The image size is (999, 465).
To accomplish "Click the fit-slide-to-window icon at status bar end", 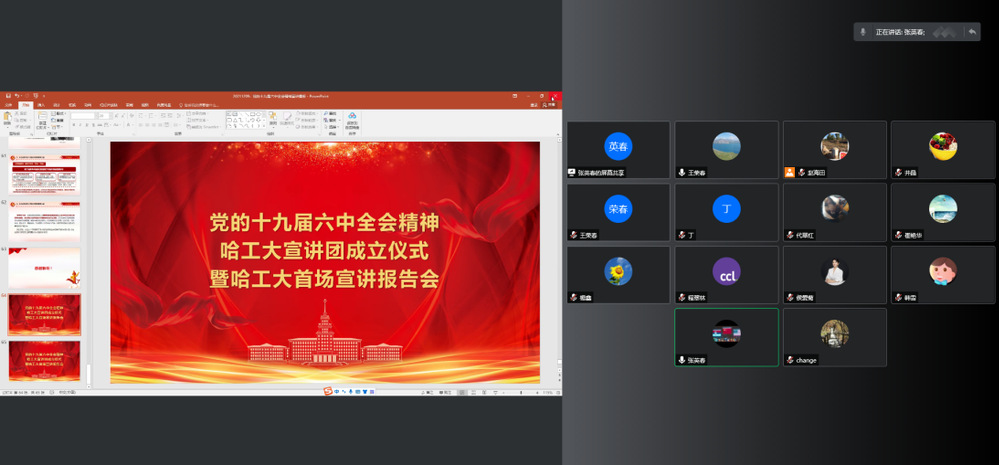I will [557, 392].
